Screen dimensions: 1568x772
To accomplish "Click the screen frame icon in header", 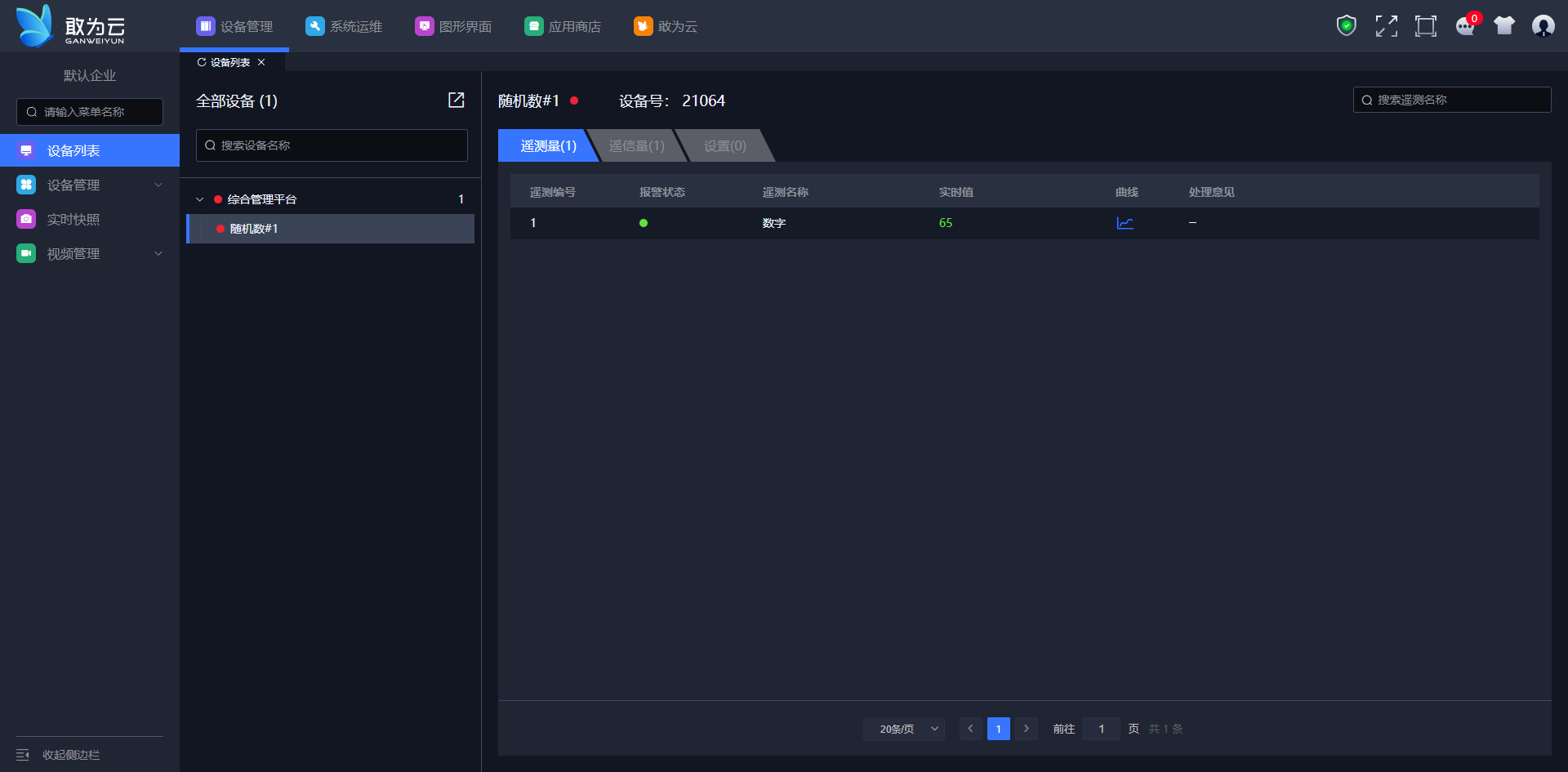I will point(1426,26).
